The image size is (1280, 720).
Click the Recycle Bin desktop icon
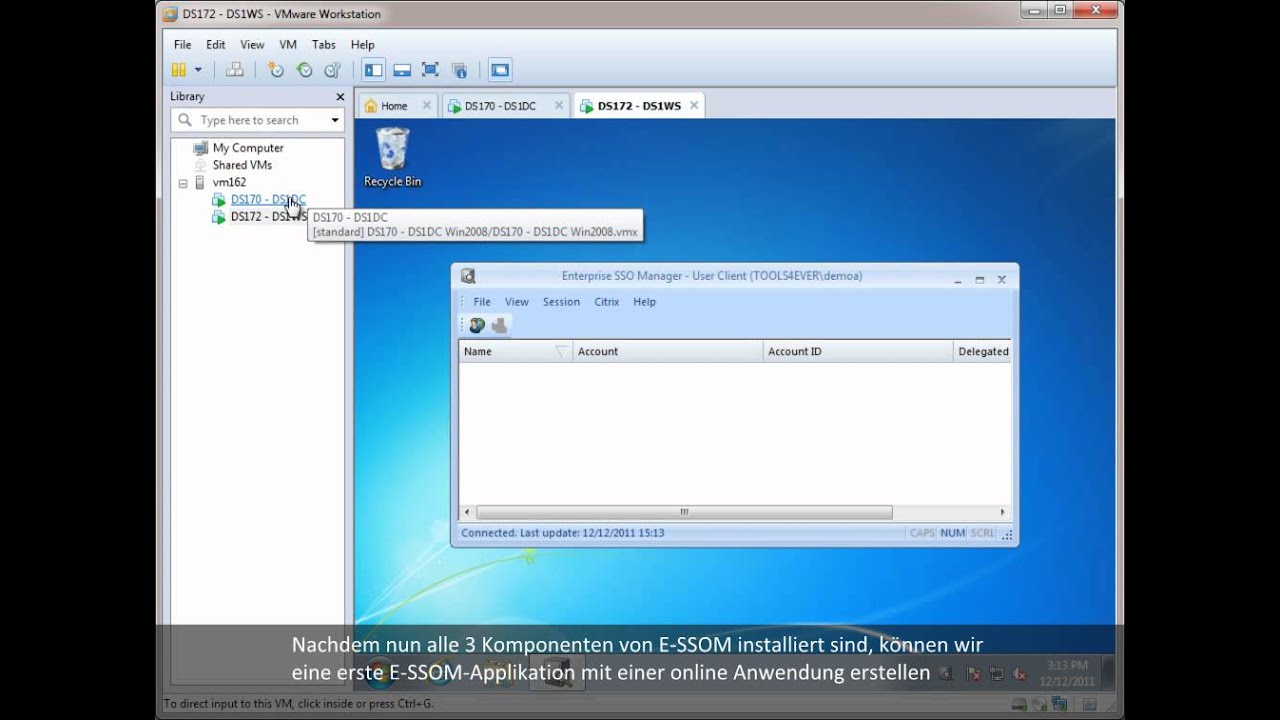(392, 158)
